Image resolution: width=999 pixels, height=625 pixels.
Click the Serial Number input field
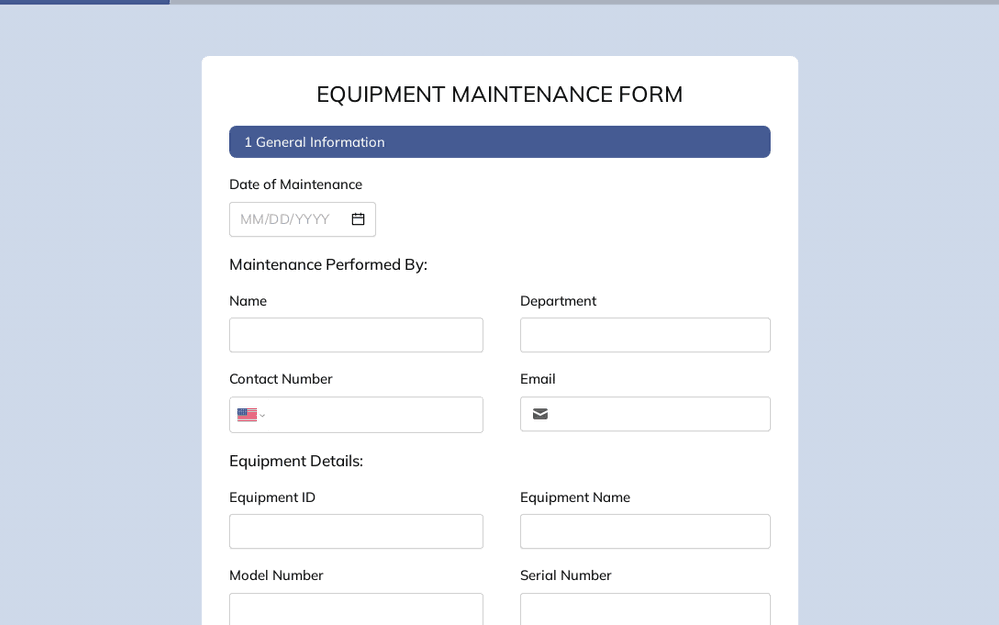pos(645,609)
